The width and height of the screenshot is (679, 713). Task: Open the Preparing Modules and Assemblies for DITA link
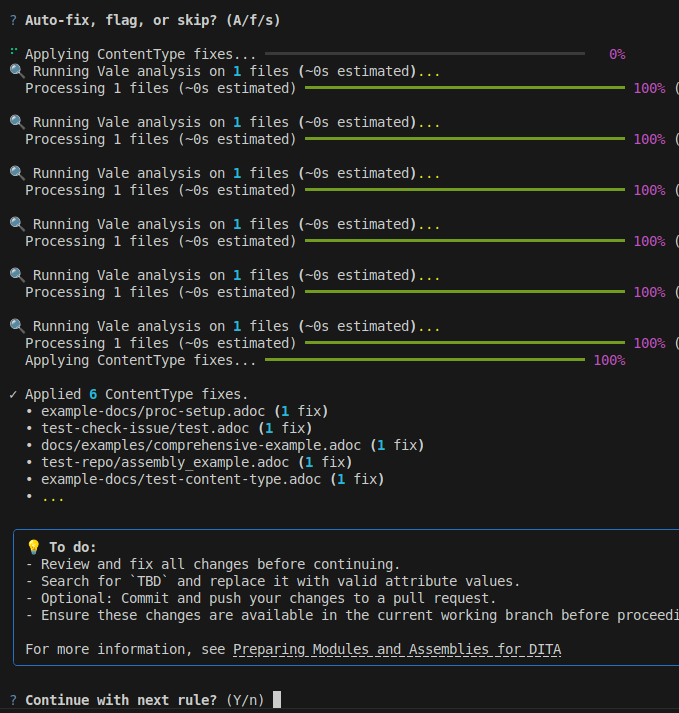point(397,649)
